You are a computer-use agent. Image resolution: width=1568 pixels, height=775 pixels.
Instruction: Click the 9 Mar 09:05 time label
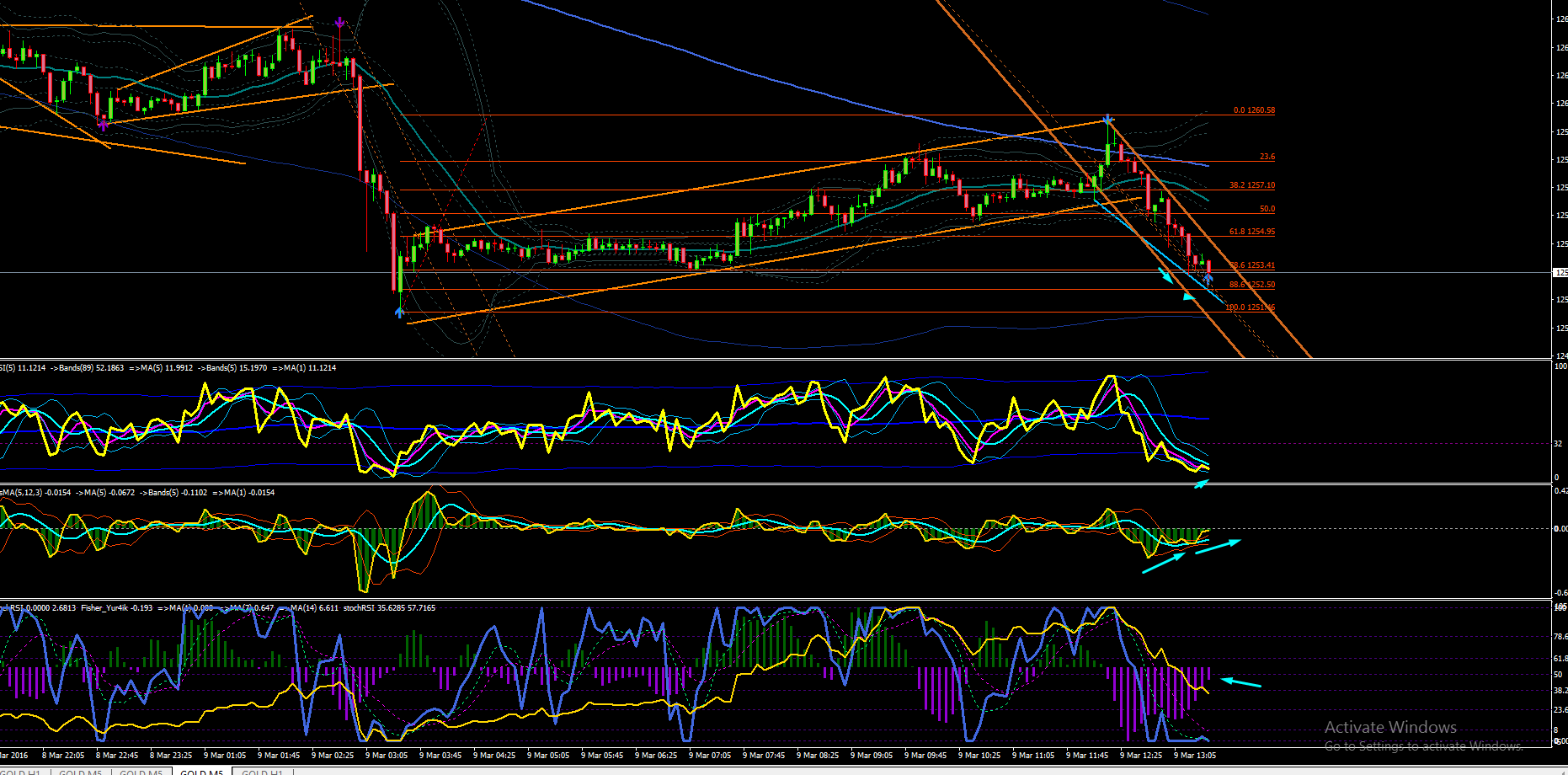[x=872, y=756]
